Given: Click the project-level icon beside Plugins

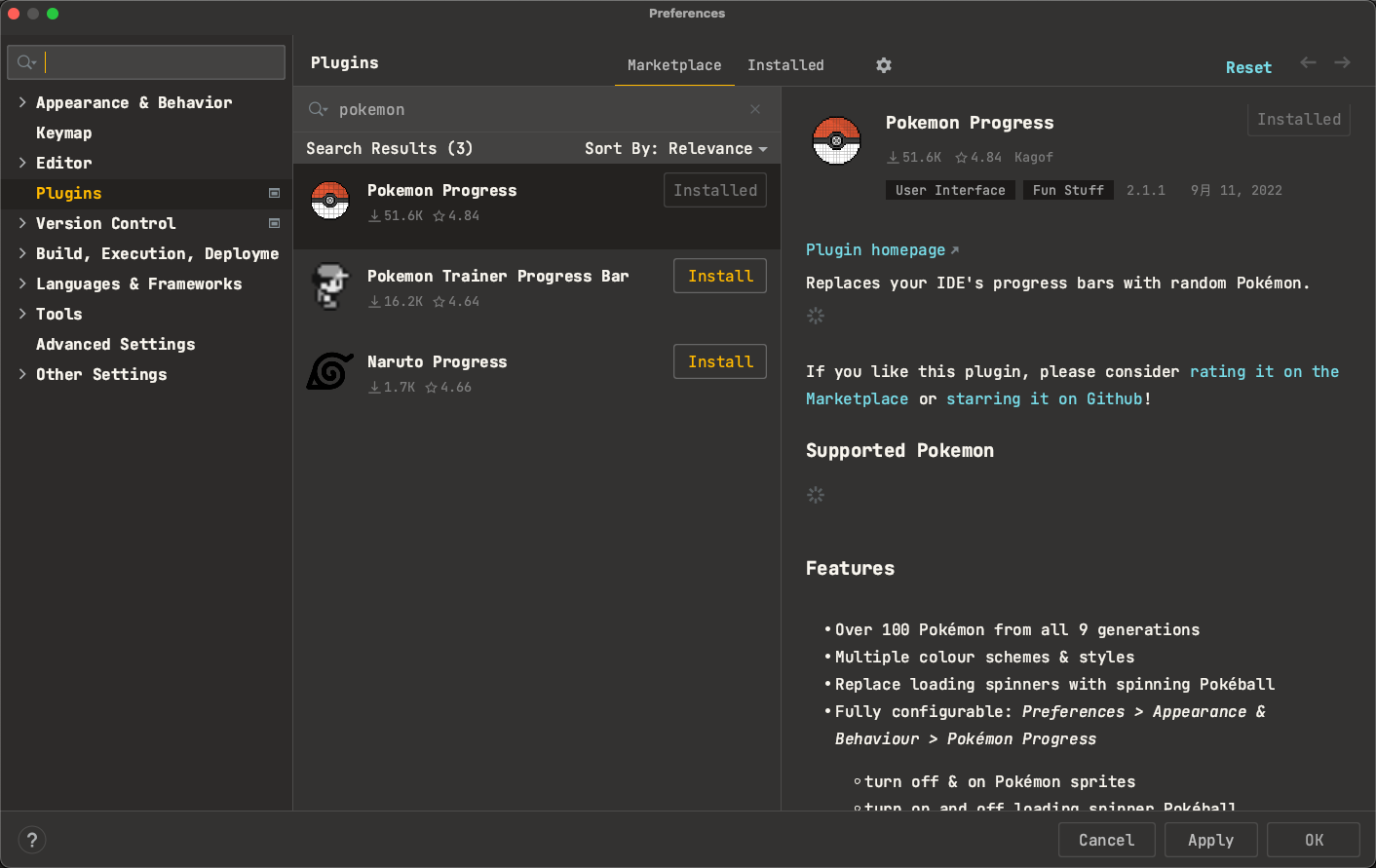Looking at the screenshot, I should pyautogui.click(x=275, y=193).
